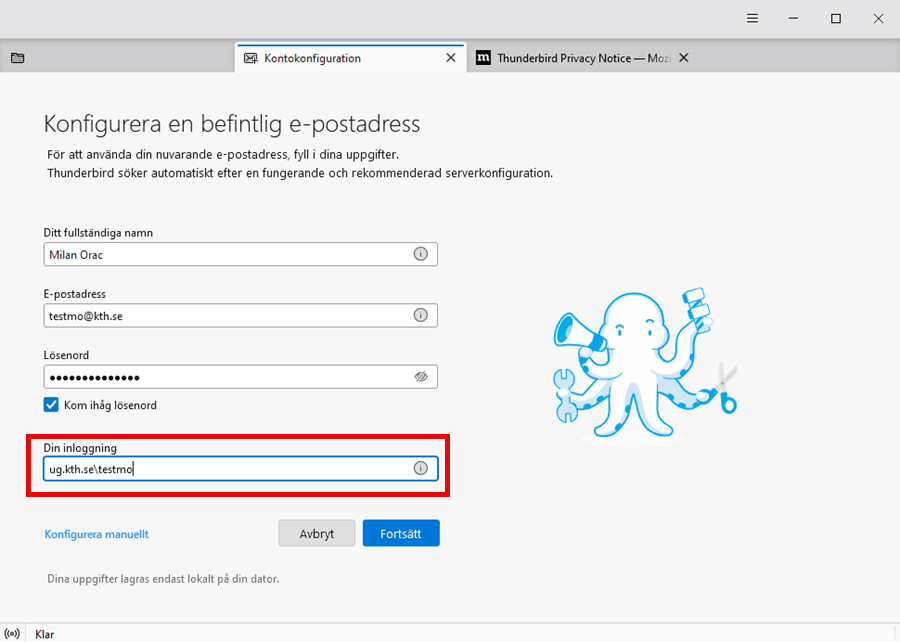Close the Thunderbird Privacy Notice tab
This screenshot has width=900, height=642.
[x=684, y=58]
